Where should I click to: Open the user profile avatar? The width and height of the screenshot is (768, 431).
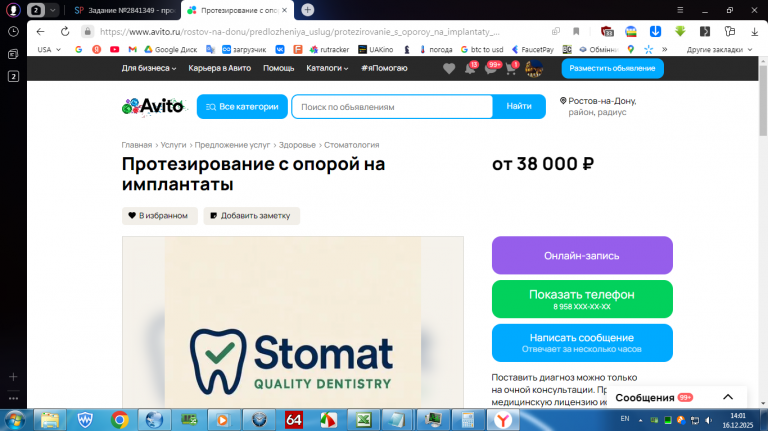[534, 69]
